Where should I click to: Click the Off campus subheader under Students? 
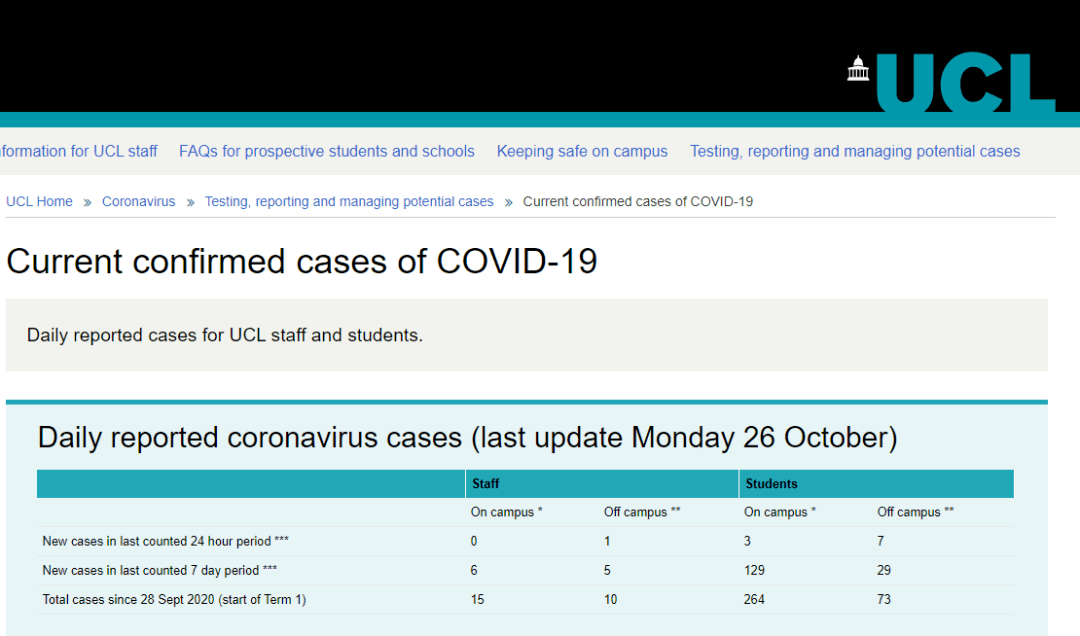pos(915,513)
